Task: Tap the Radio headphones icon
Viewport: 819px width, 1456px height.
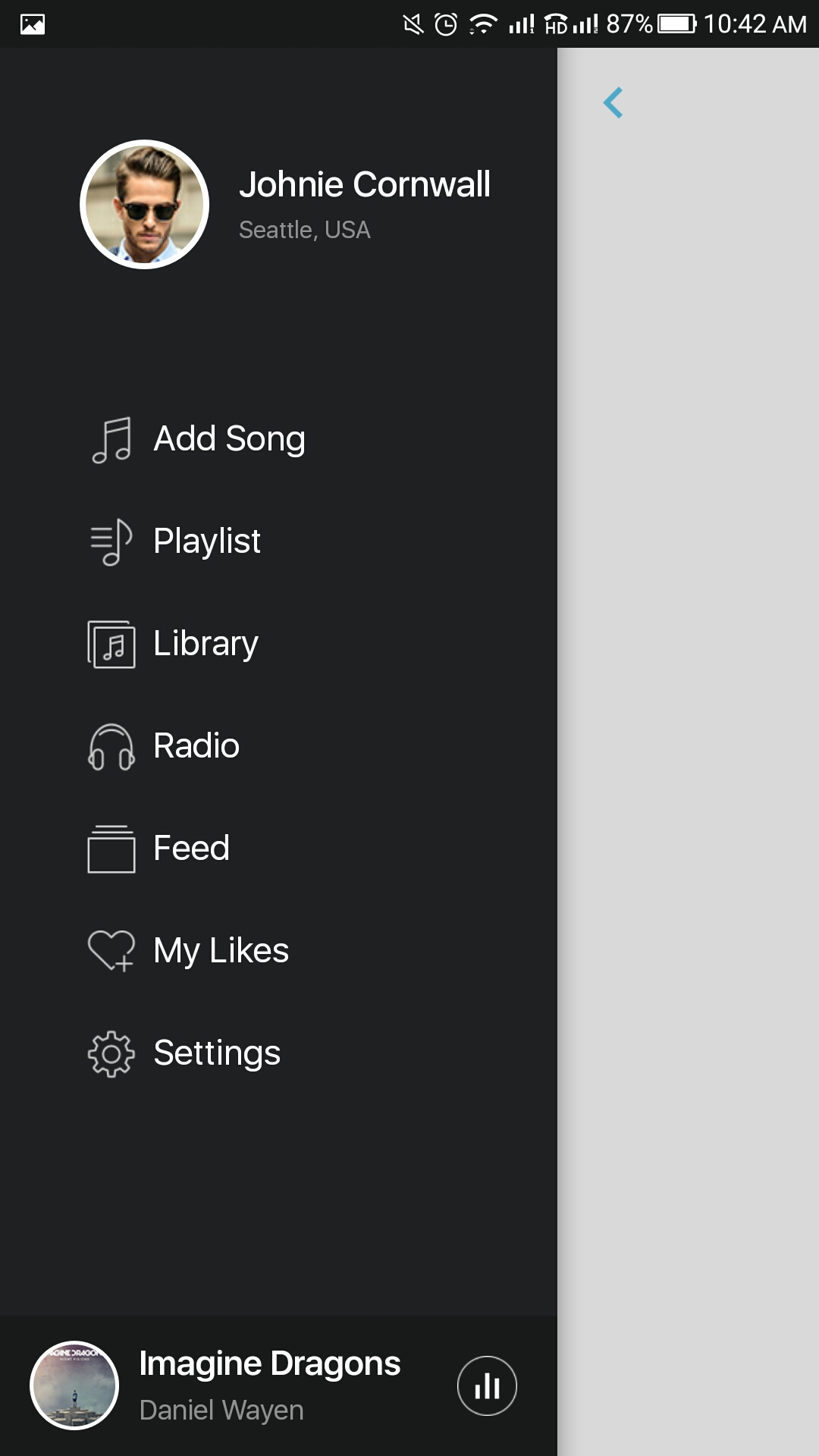Action: point(111,747)
